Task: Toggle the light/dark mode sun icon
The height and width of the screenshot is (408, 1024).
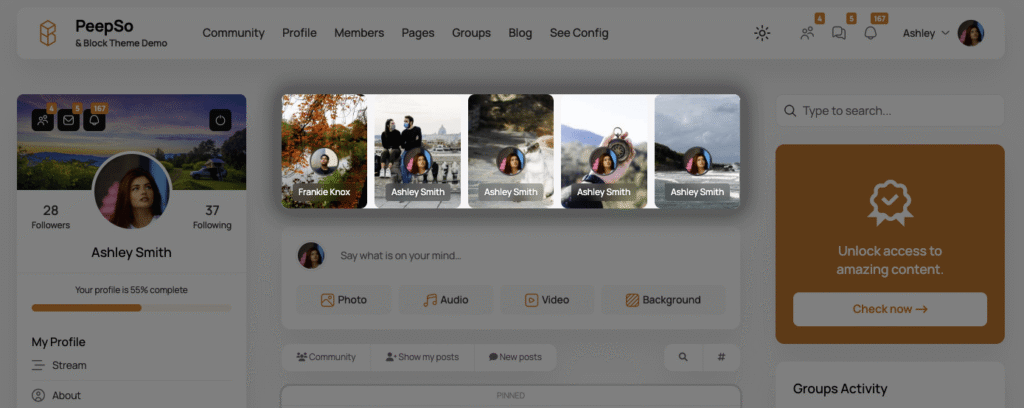Action: pos(762,33)
